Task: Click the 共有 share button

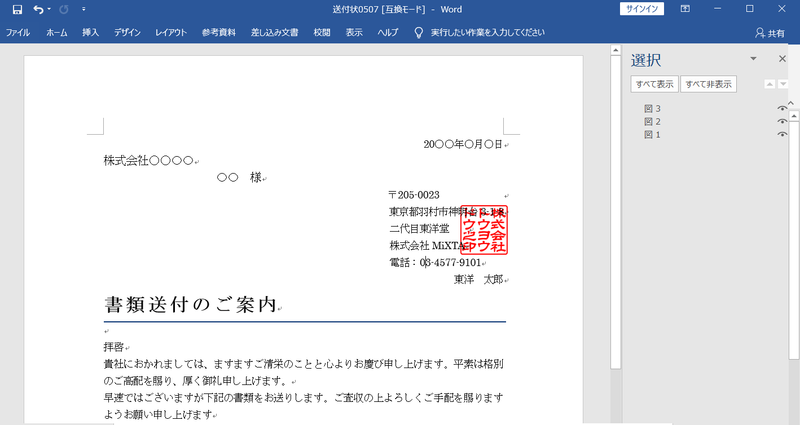Action: pyautogui.click(x=770, y=33)
